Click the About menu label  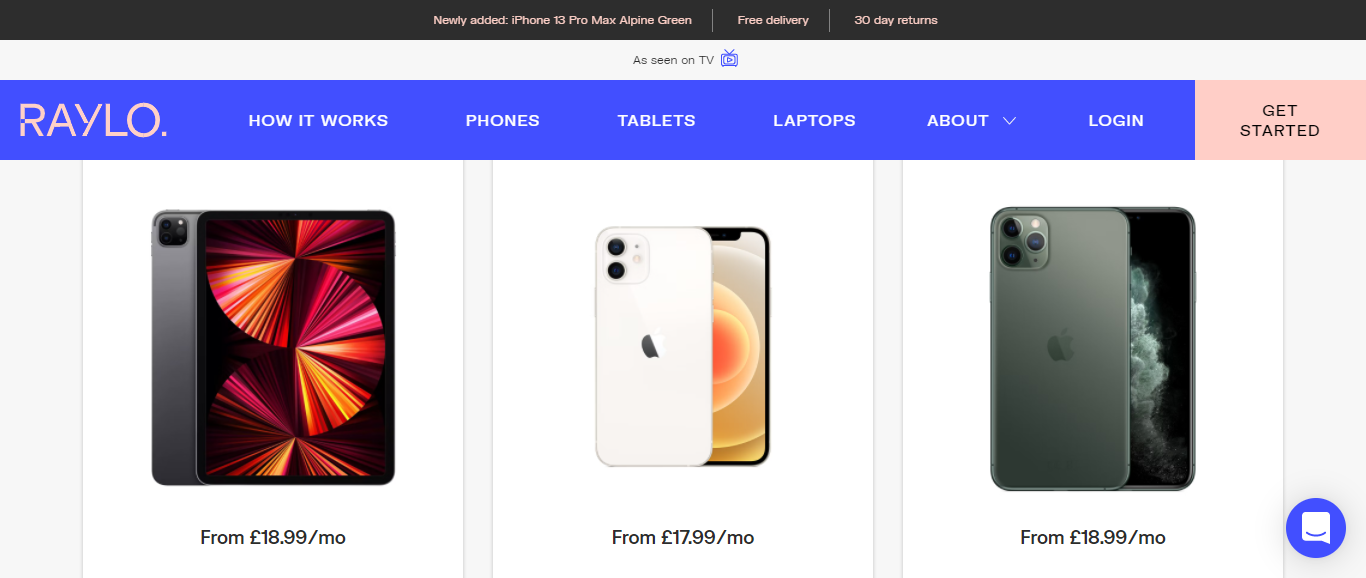click(x=957, y=121)
